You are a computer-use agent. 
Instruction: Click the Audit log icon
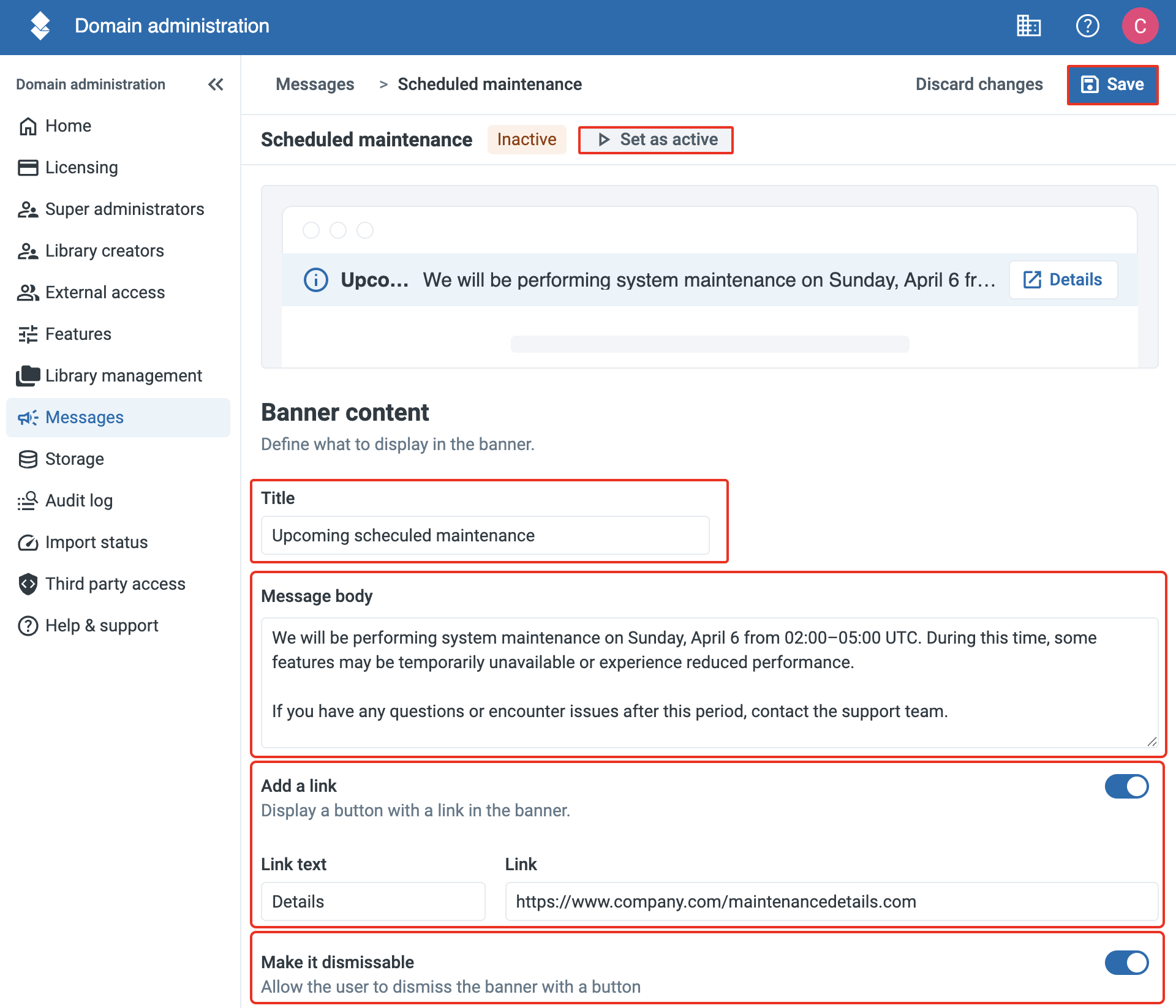tap(28, 500)
